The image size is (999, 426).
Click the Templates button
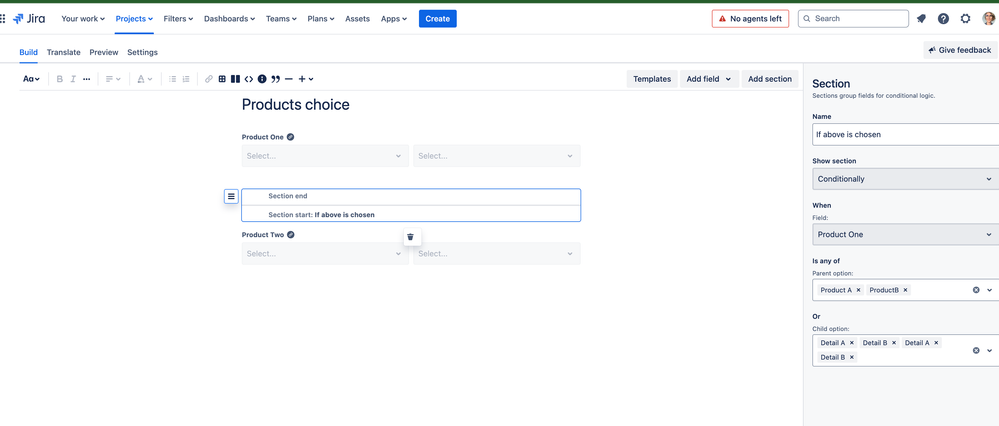pos(652,79)
